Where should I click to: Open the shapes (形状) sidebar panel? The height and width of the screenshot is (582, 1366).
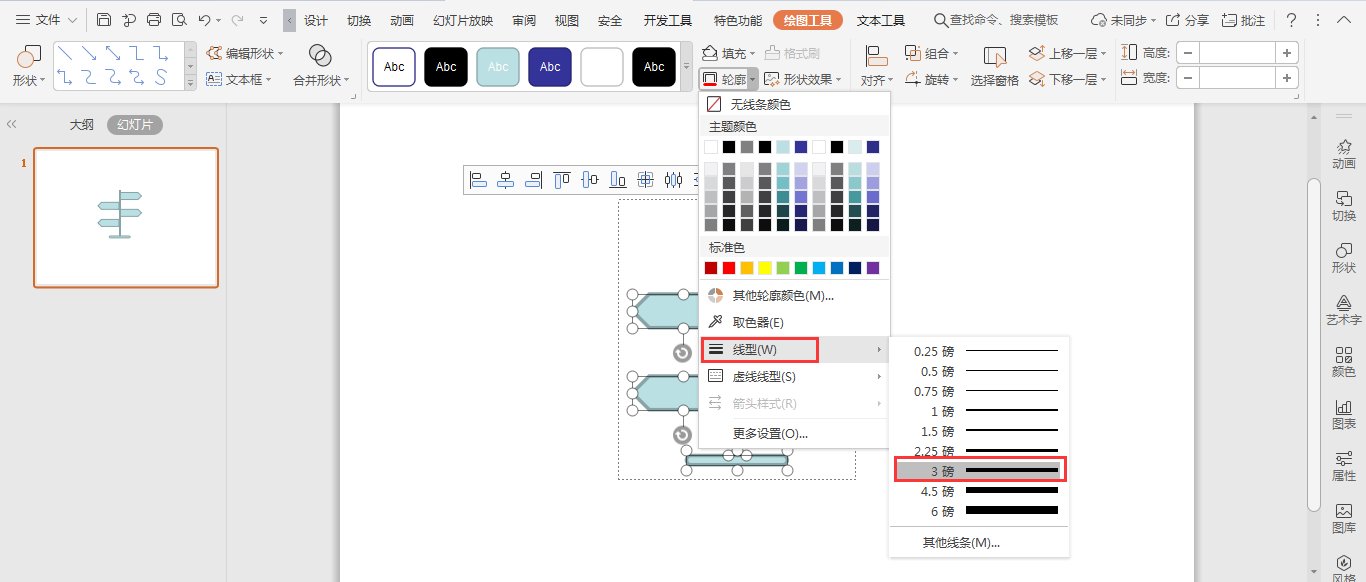1344,256
